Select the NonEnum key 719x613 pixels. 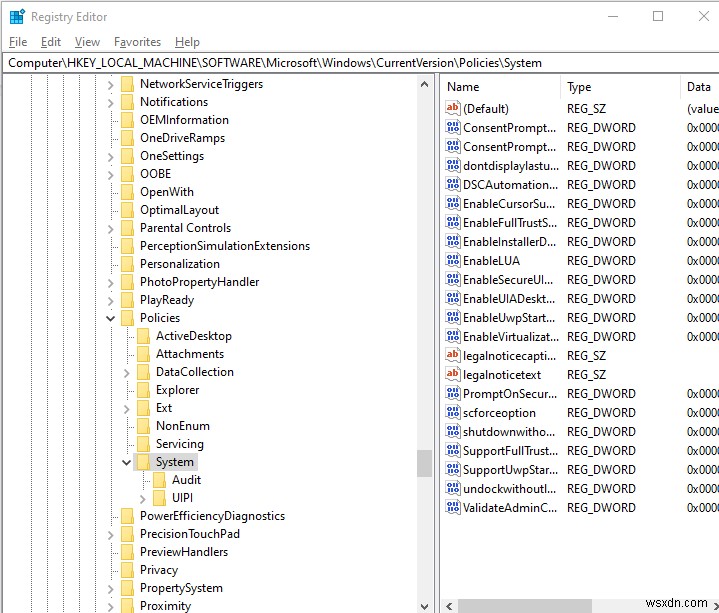pos(183,425)
